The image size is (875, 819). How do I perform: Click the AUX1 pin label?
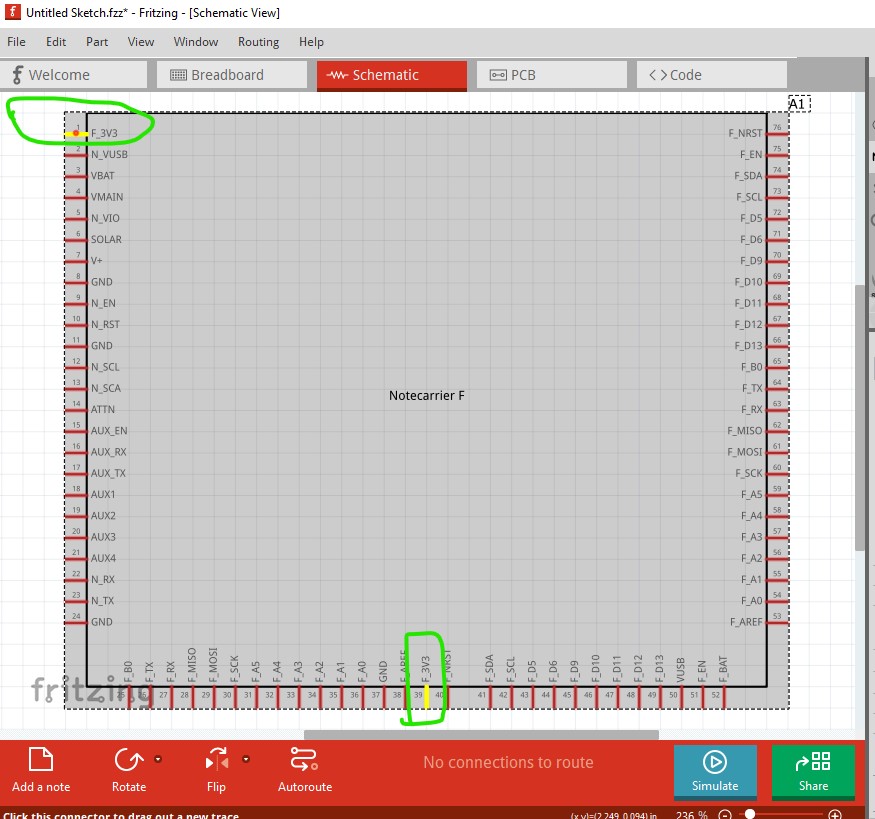103,494
